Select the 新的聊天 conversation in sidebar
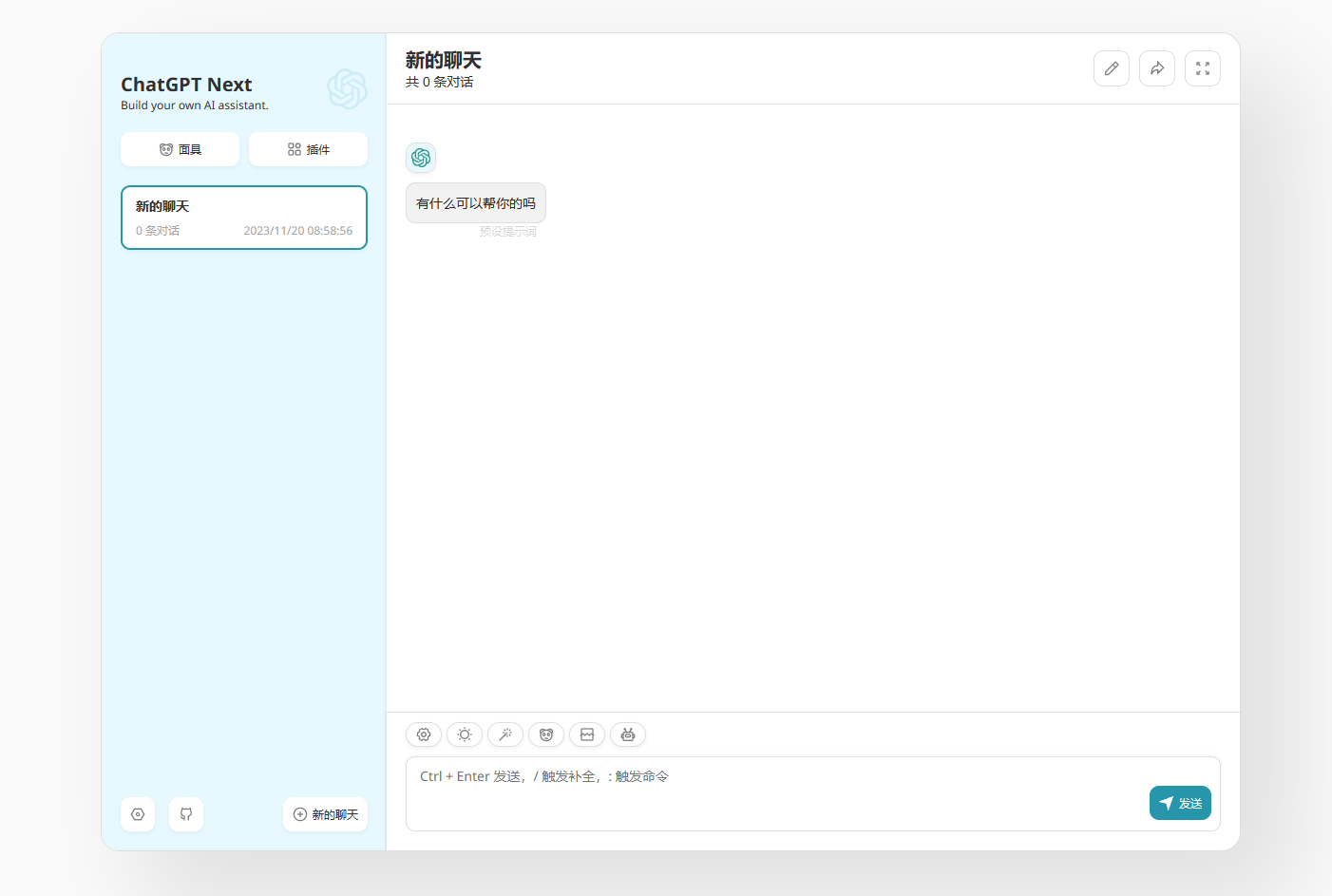The height and width of the screenshot is (896, 1332). [x=244, y=218]
